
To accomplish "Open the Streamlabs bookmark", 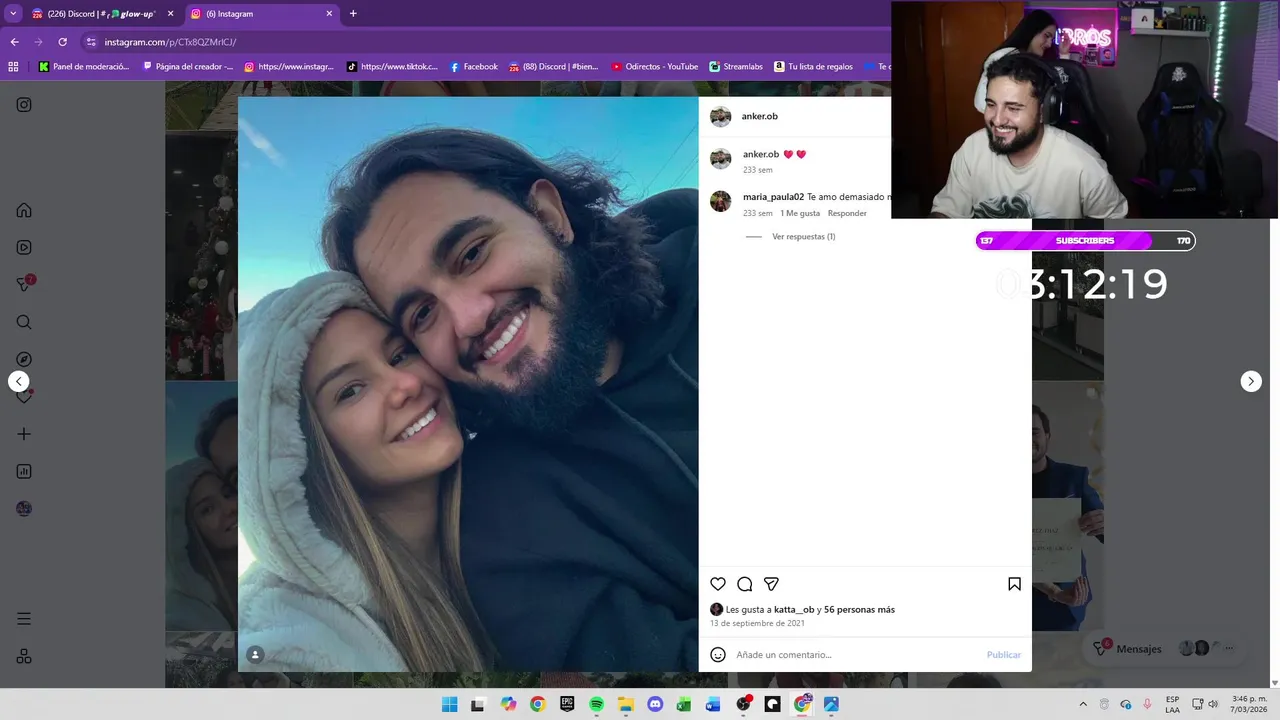I will pyautogui.click(x=735, y=67).
